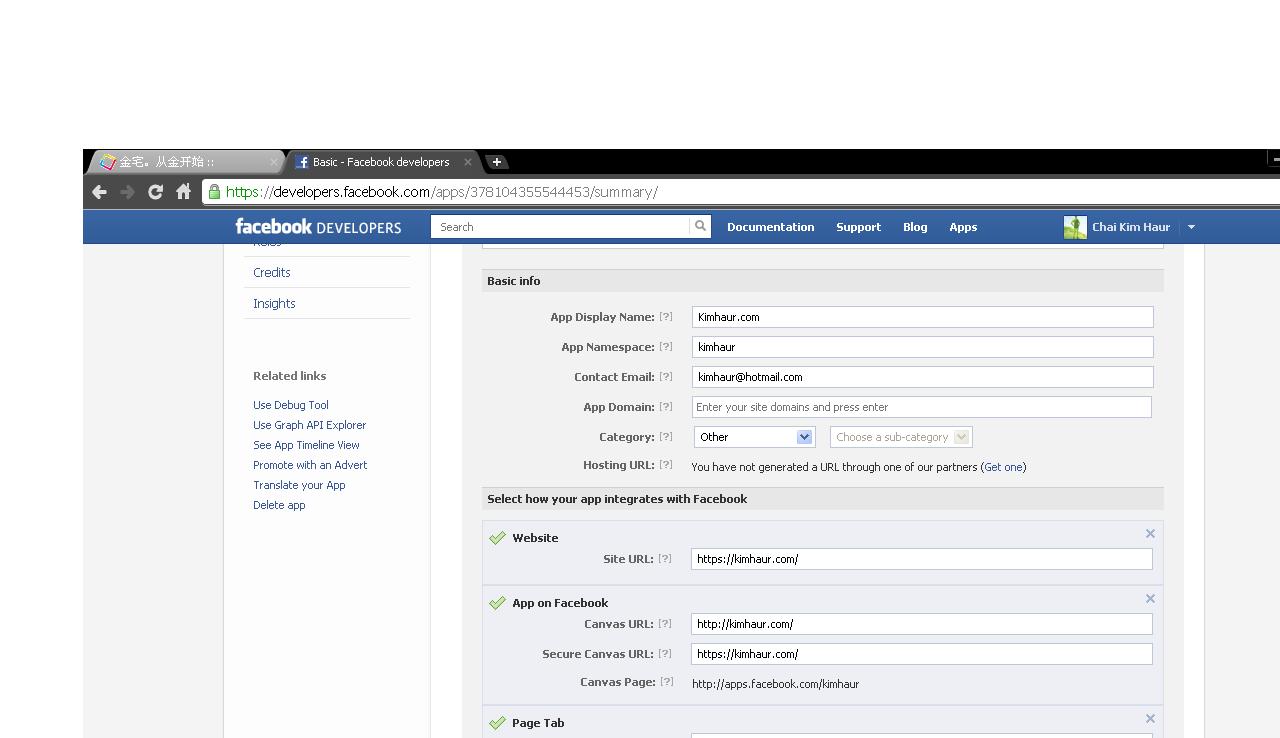Click the search magnifier icon
The image size is (1280, 738).
700,226
